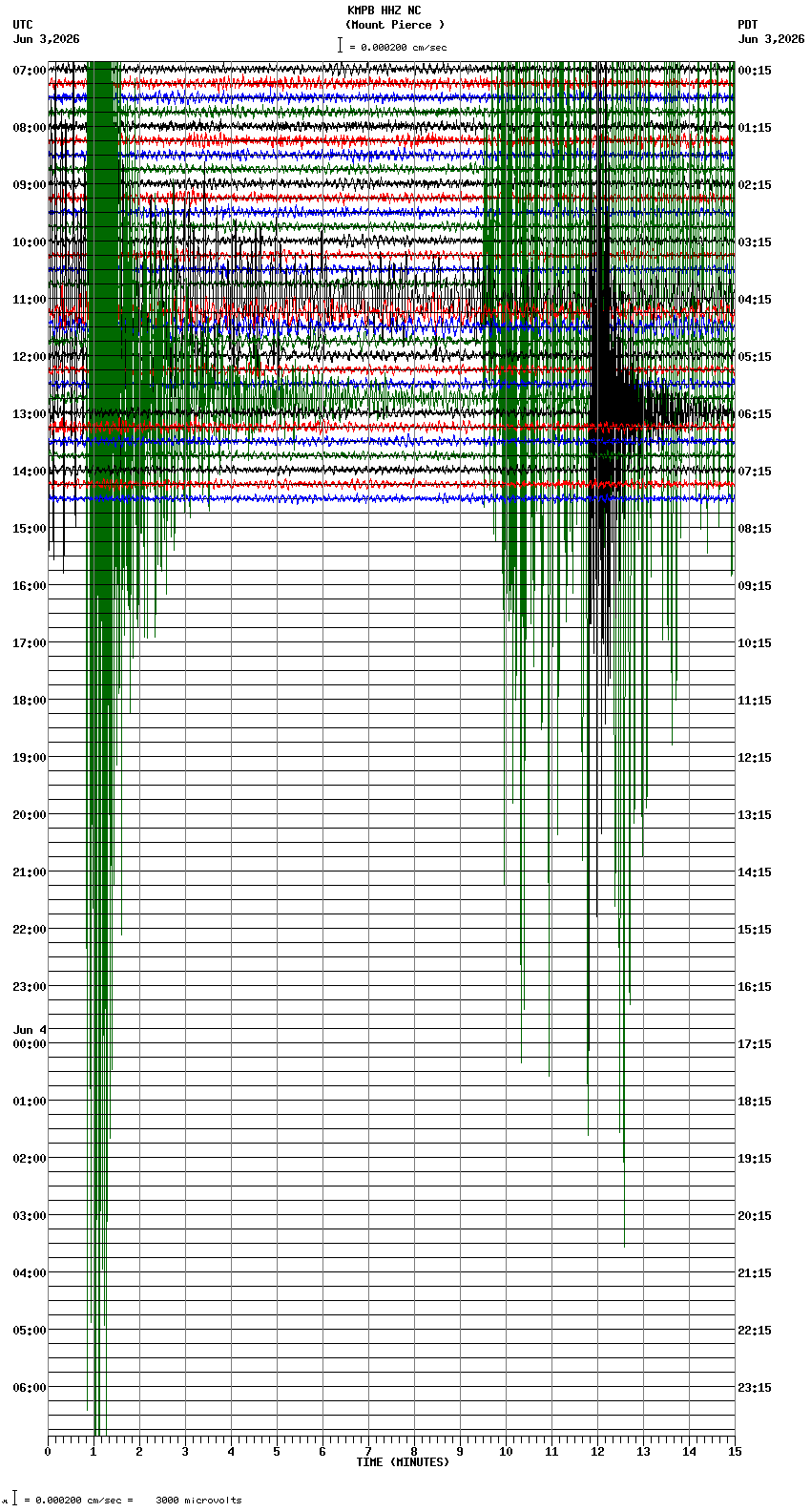Viewport: 811px width, 1512px height.
Task: Click the '10:15' PDT time label
Action: (x=755, y=643)
